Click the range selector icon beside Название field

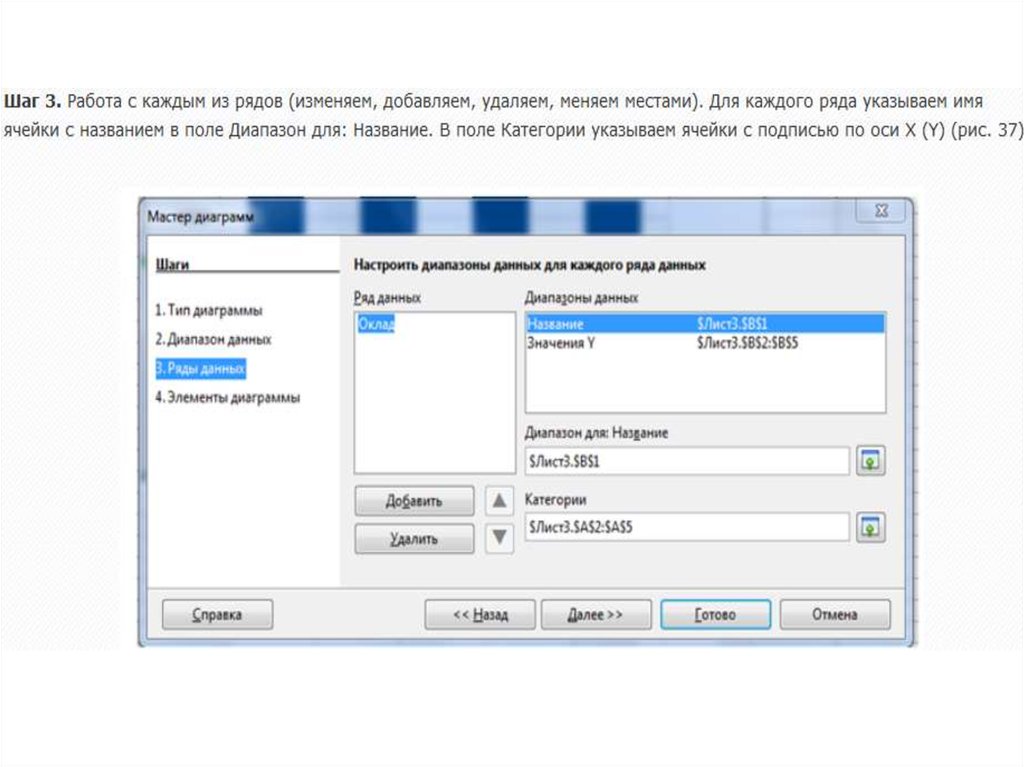click(871, 461)
